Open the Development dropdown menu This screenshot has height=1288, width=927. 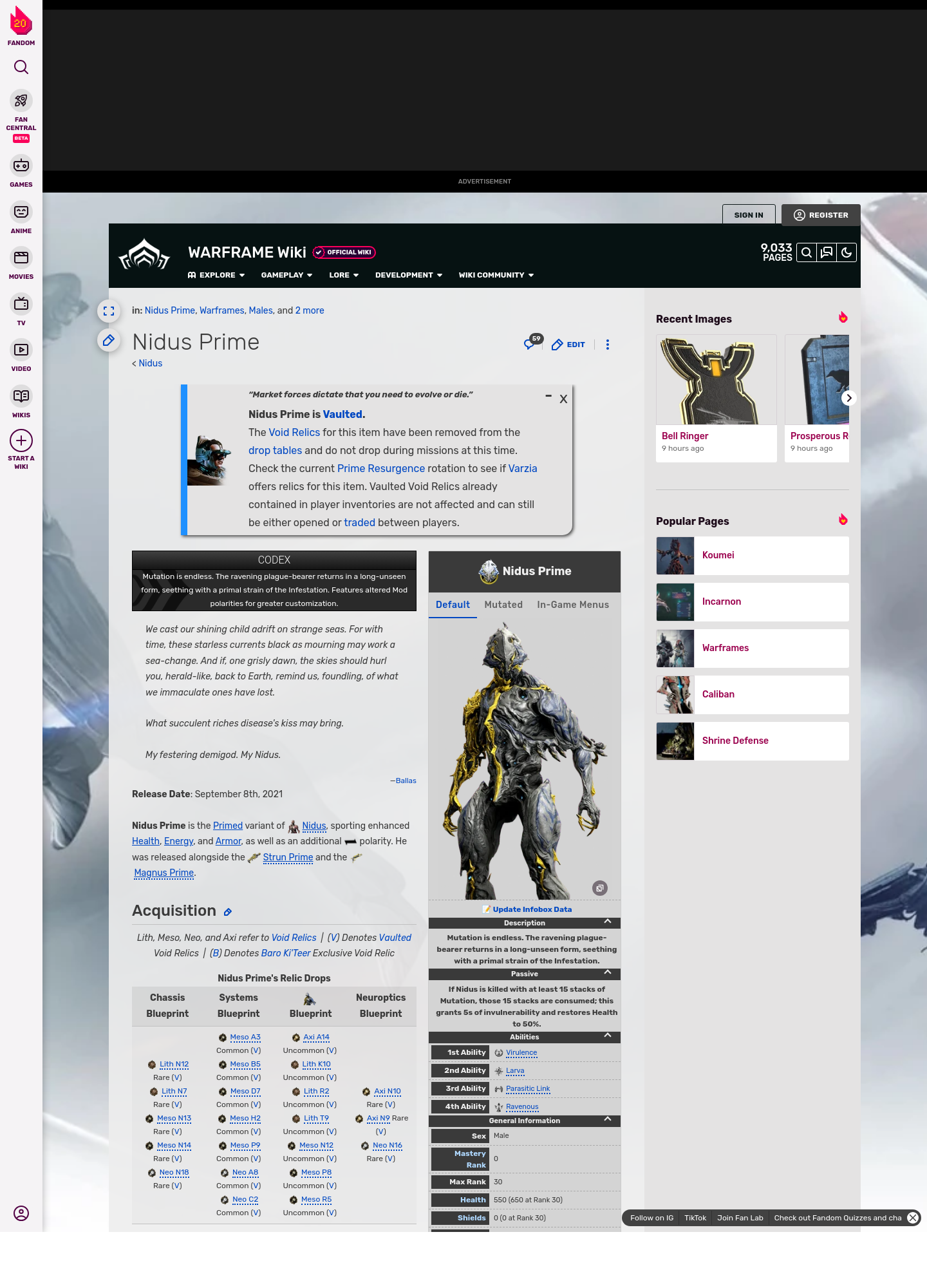(409, 275)
